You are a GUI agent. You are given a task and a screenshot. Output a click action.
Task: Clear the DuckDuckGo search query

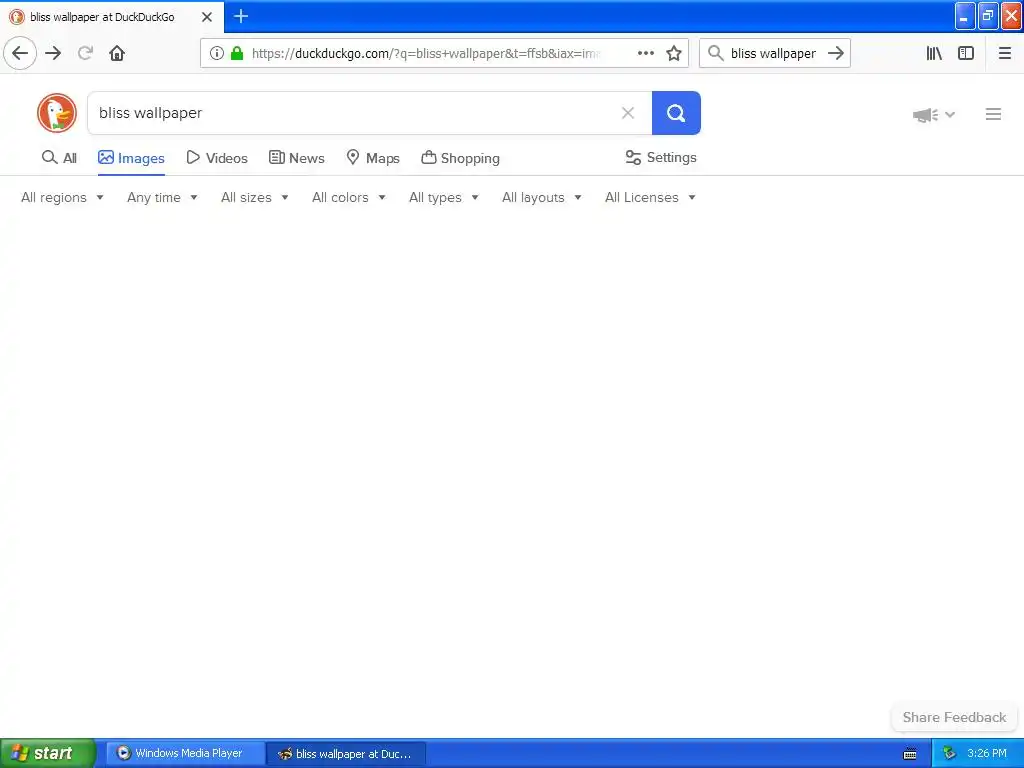coord(628,113)
